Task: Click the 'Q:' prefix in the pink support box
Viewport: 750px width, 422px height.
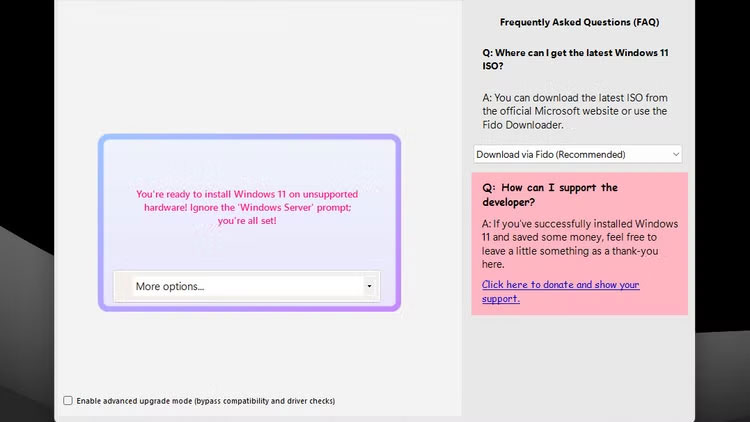Action: point(488,187)
